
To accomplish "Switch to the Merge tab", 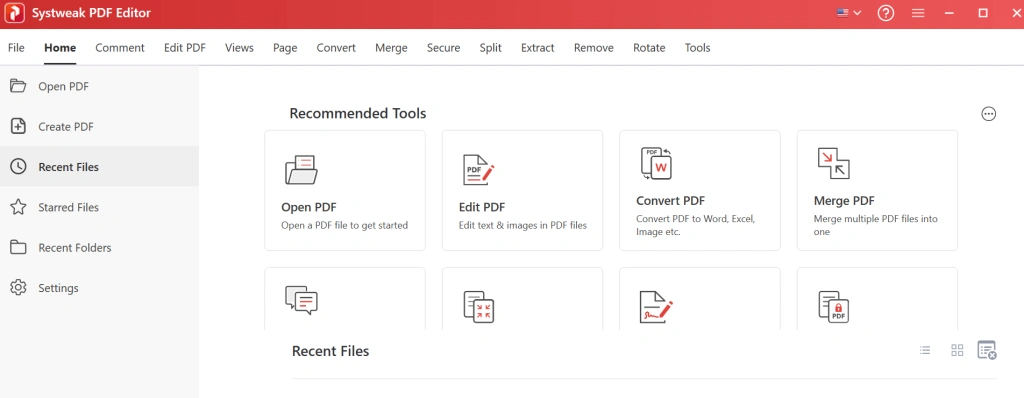I will 391,48.
